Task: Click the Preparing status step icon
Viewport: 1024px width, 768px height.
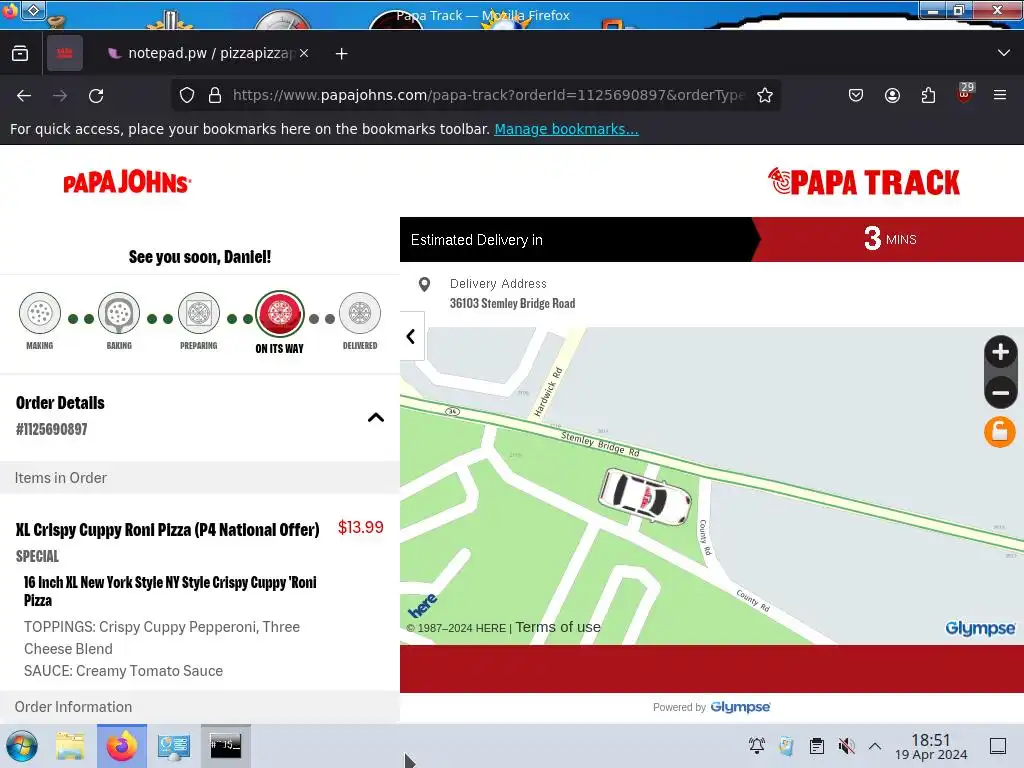Action: pos(199,313)
